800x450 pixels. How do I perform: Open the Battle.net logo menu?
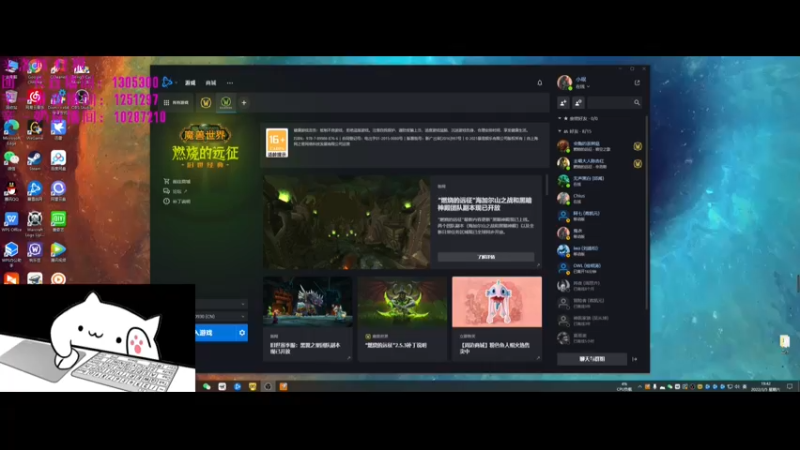pyautogui.click(x=168, y=82)
